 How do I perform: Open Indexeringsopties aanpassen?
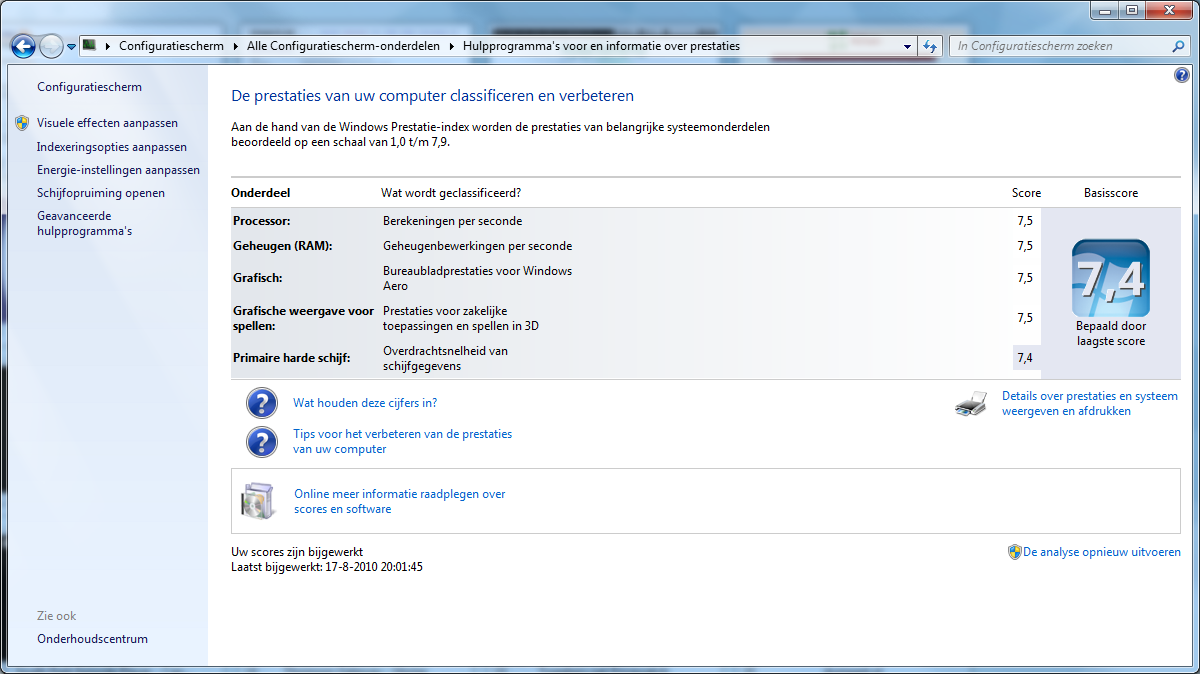(112, 147)
